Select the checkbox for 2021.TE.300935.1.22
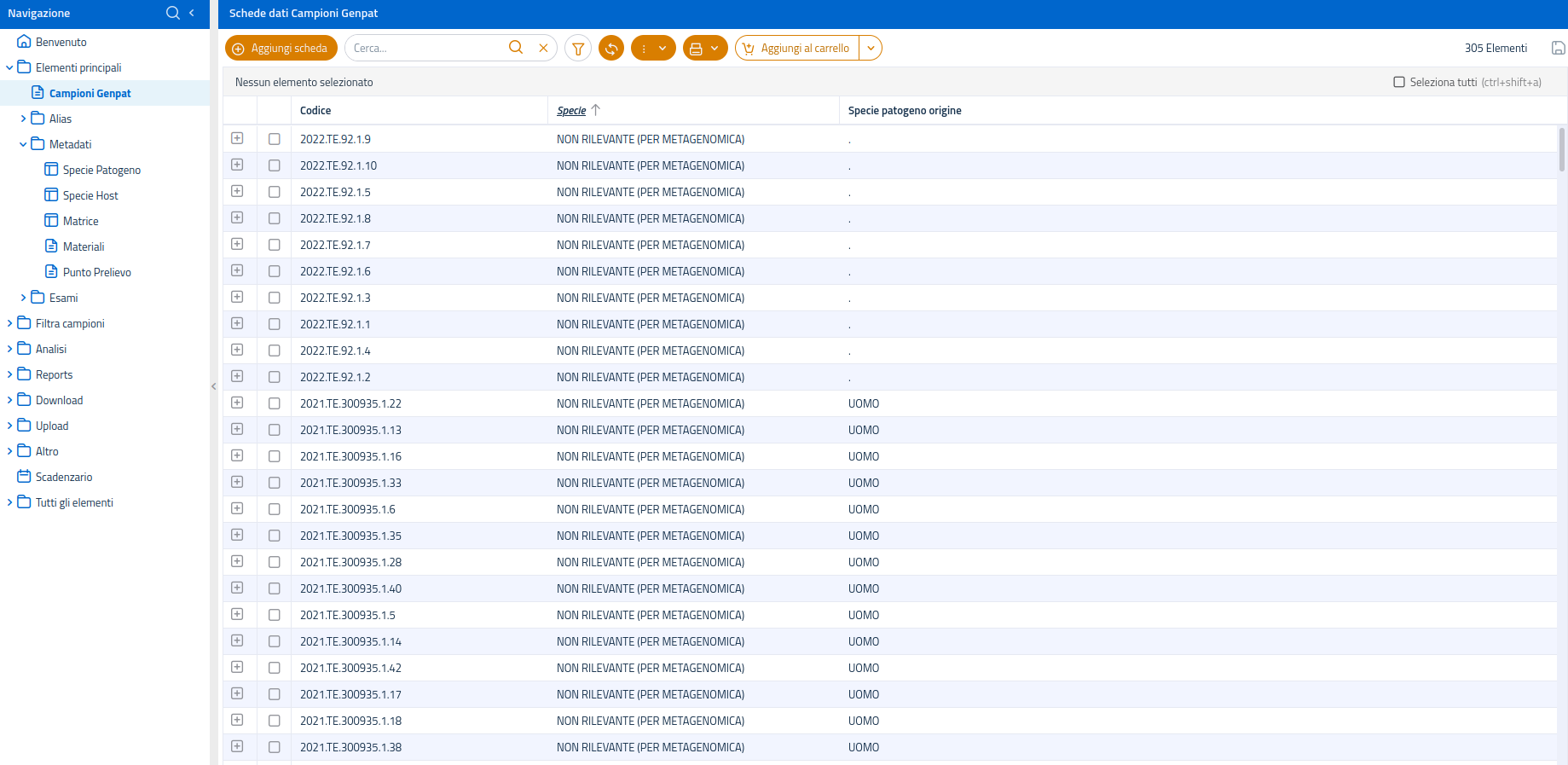 pos(274,403)
